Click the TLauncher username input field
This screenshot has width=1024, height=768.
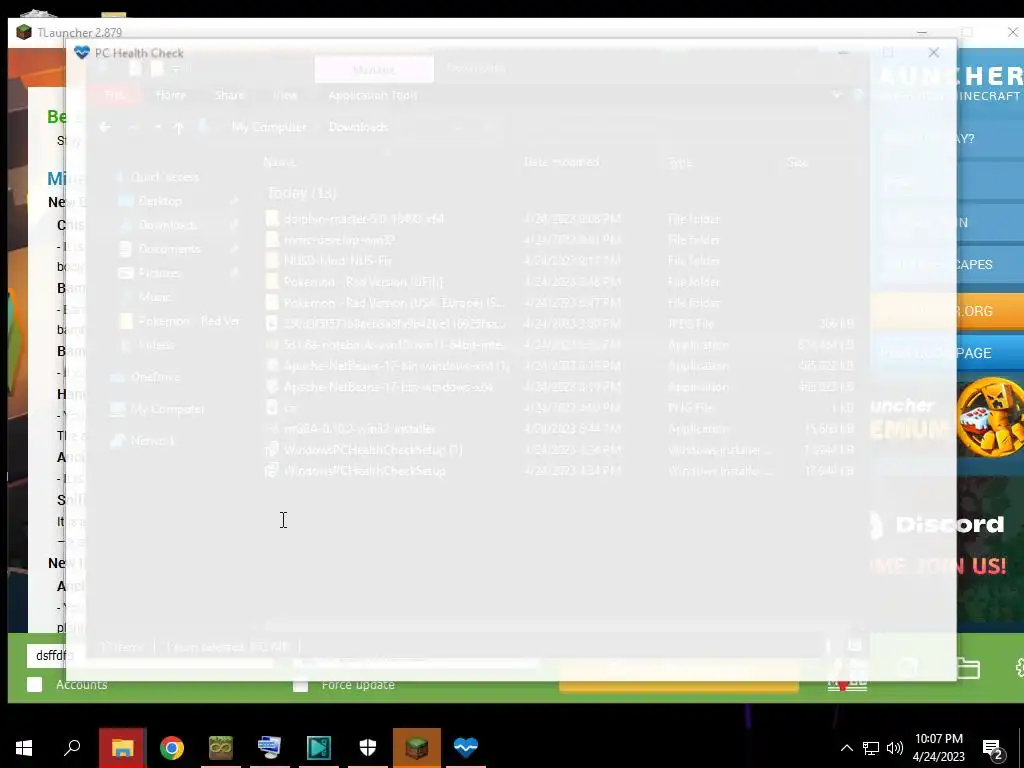150,656
